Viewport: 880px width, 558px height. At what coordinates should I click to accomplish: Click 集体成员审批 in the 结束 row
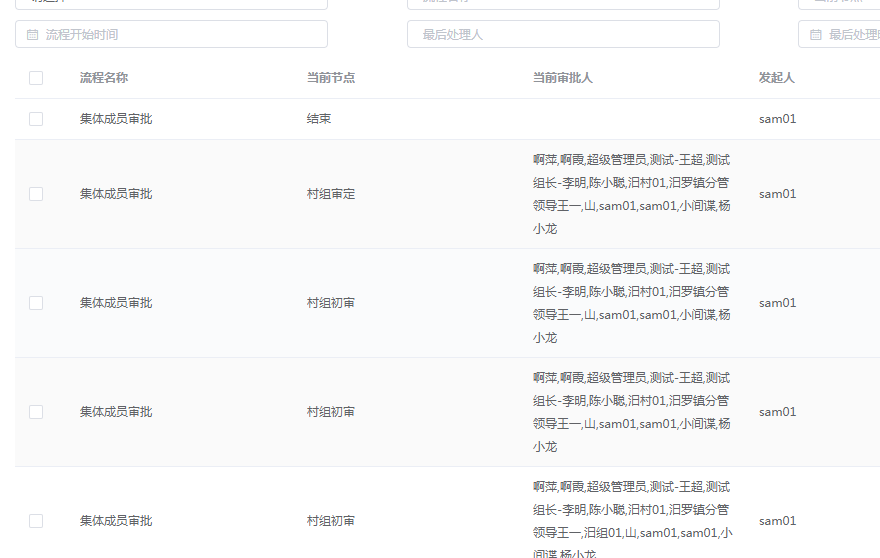tap(116, 119)
